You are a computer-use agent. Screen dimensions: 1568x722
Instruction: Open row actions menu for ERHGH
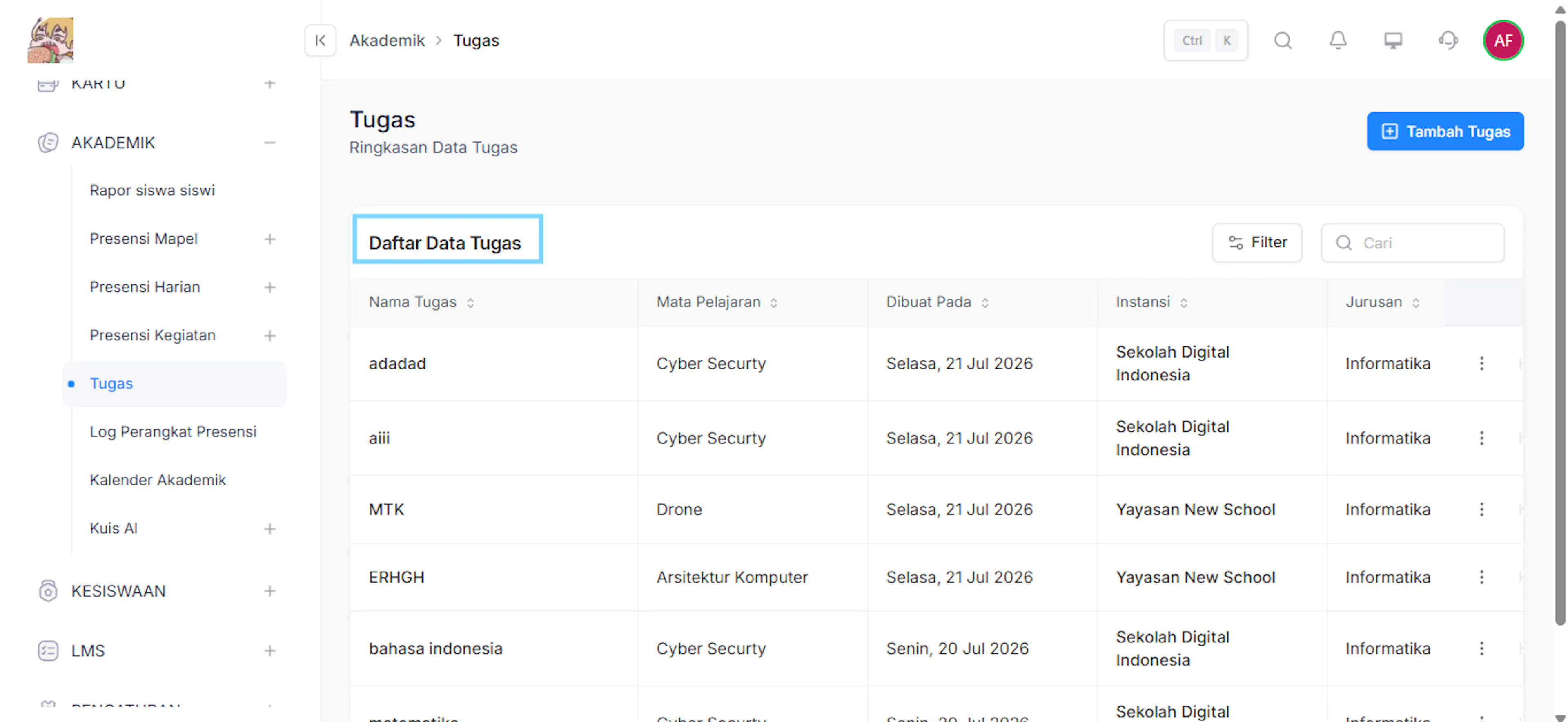(1481, 577)
